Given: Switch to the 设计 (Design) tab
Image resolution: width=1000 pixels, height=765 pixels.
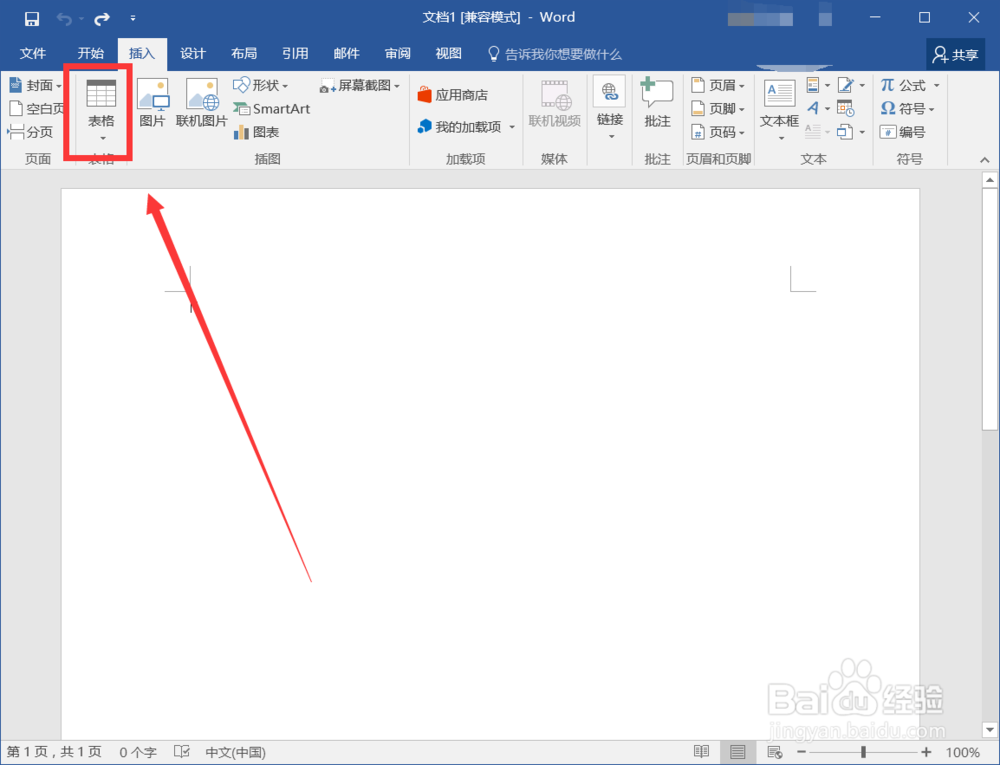Looking at the screenshot, I should [193, 54].
